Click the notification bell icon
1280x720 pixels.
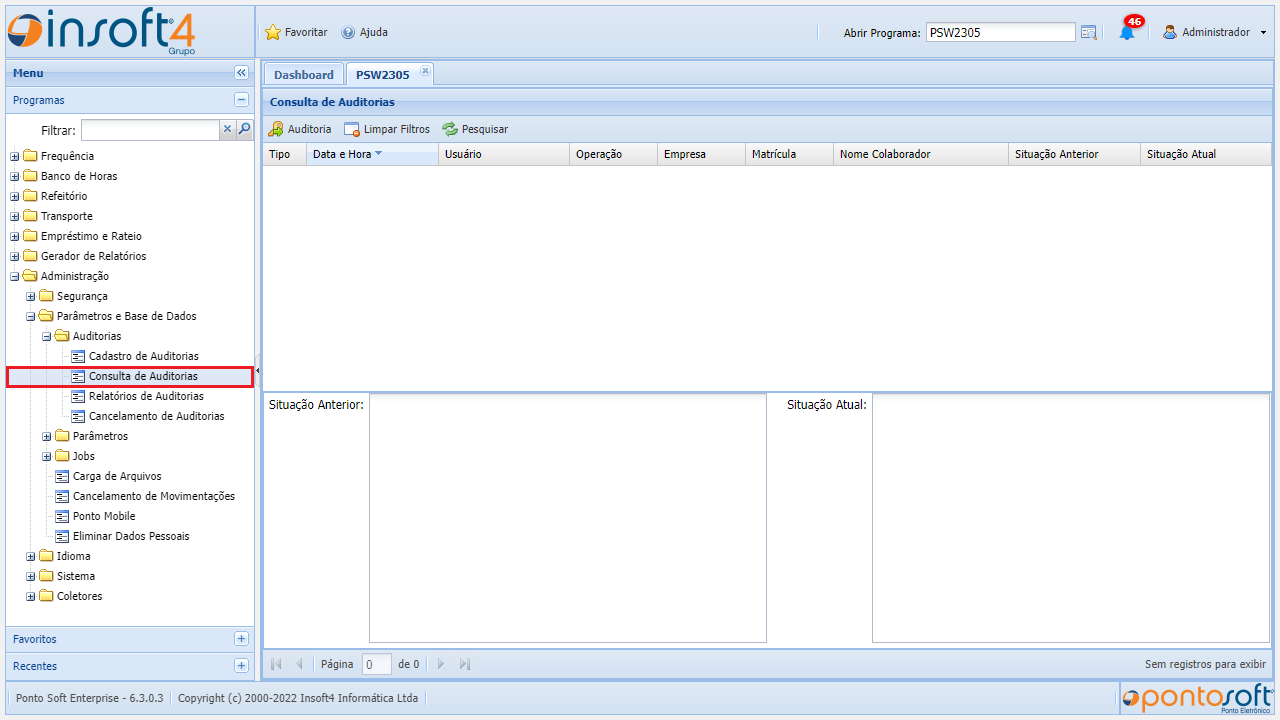point(1126,32)
